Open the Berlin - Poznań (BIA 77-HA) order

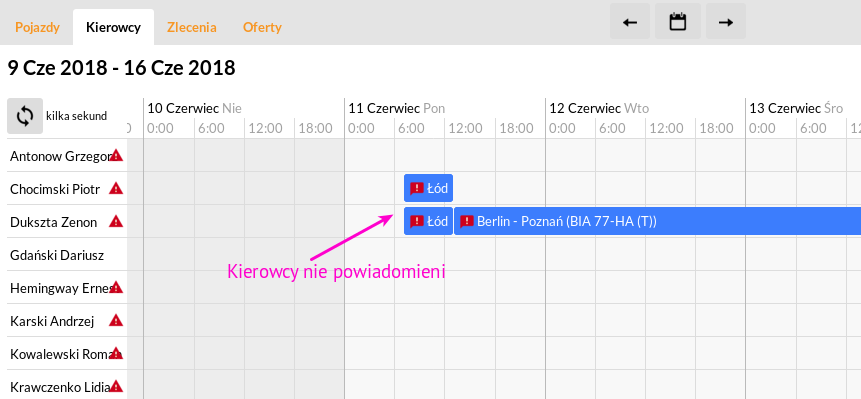click(x=657, y=221)
